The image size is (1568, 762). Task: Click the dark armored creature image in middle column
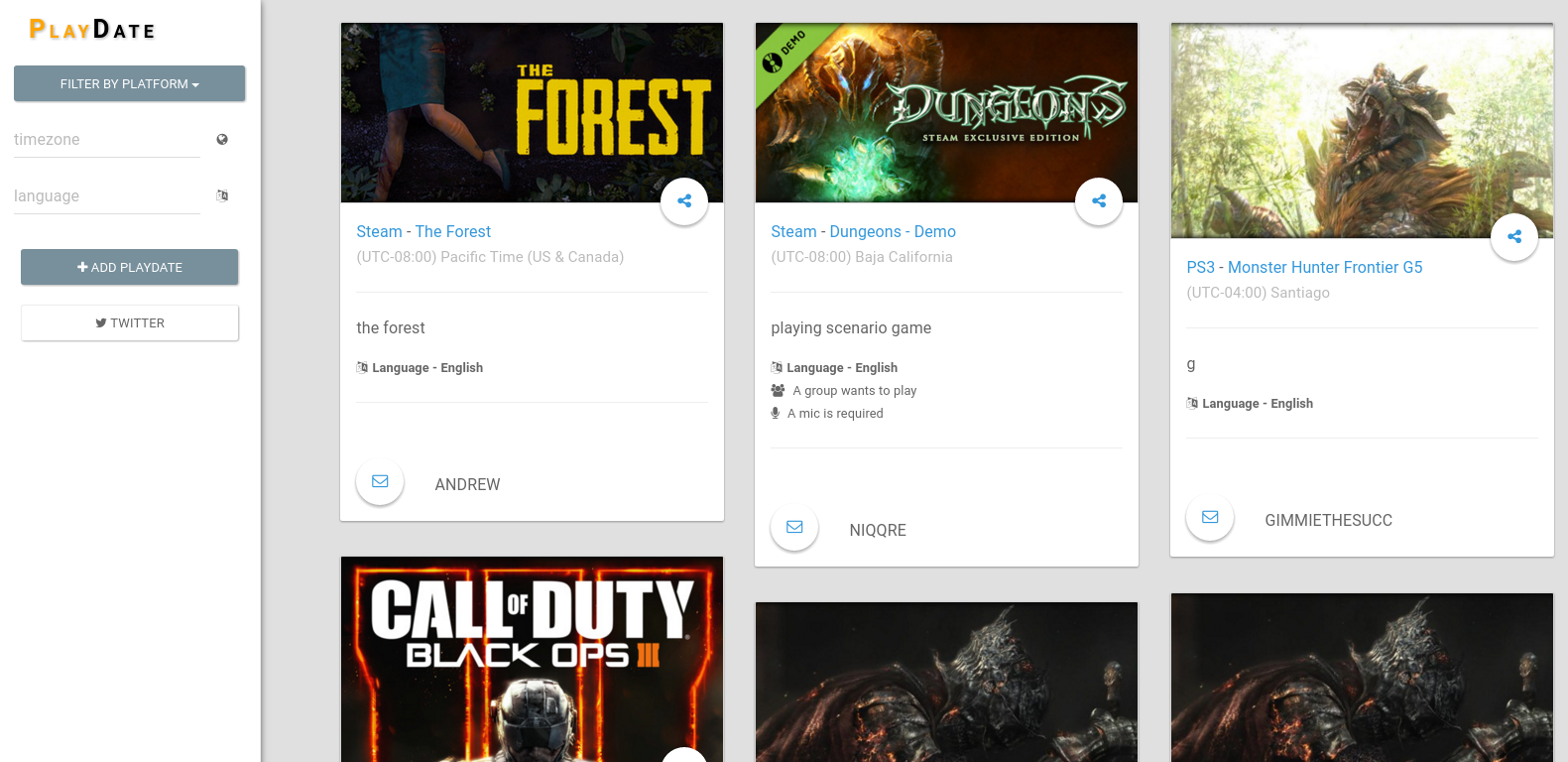pos(946,682)
